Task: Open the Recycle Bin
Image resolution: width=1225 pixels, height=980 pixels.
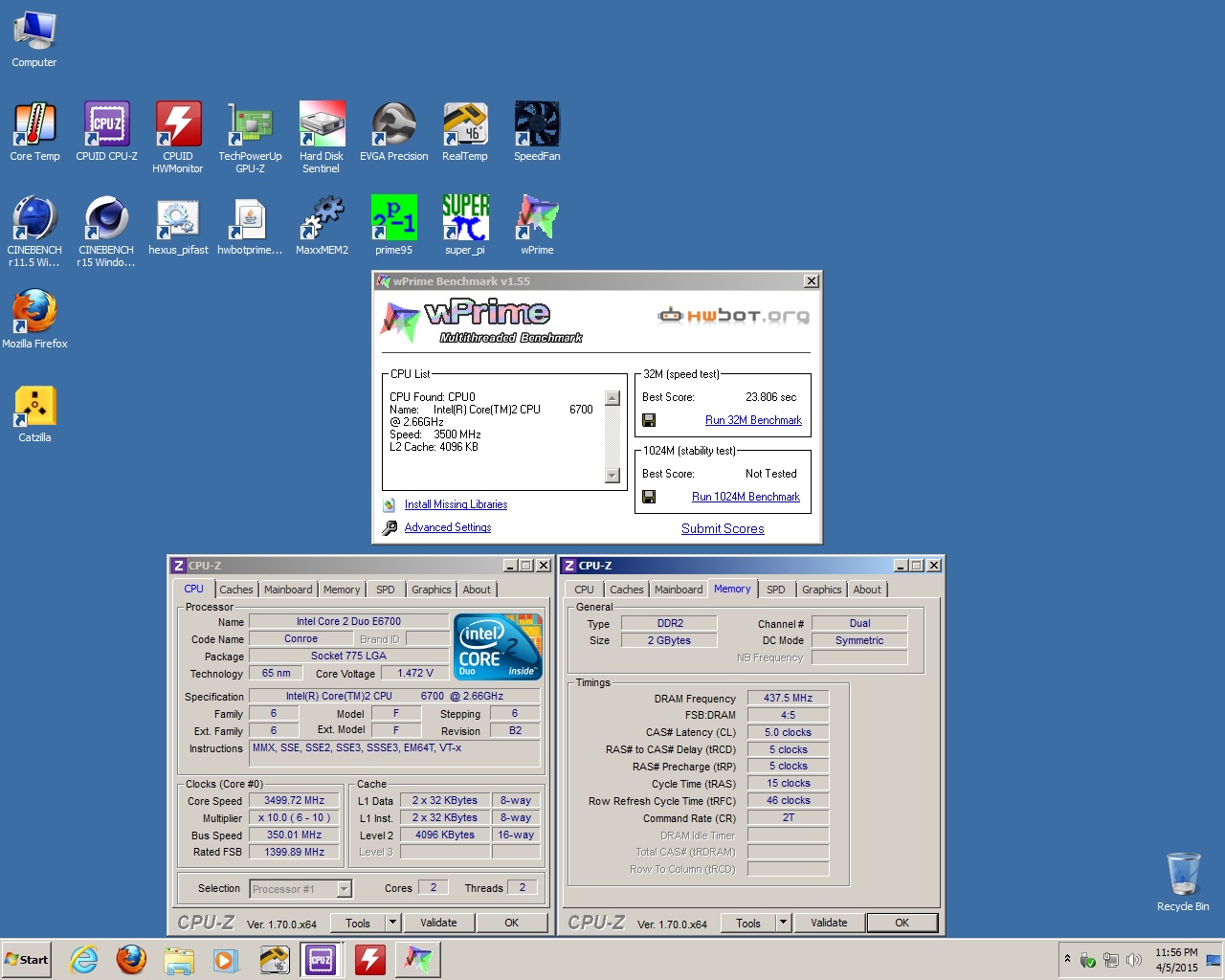Action: click(x=1183, y=882)
